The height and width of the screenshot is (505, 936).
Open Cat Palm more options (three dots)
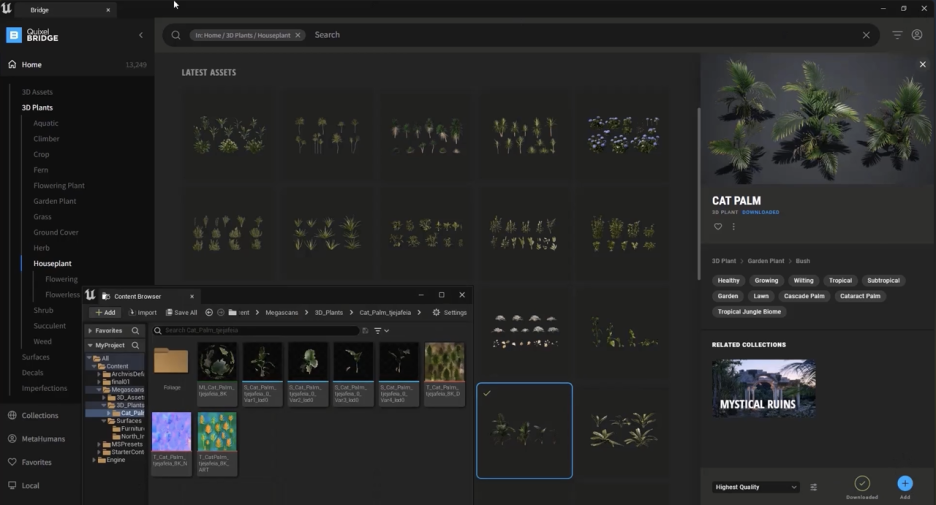[734, 227]
